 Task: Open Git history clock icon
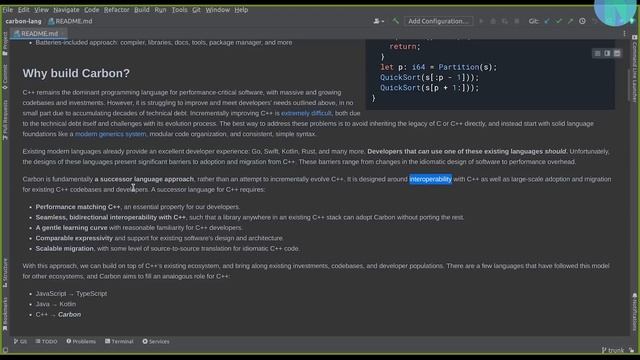pos(582,21)
